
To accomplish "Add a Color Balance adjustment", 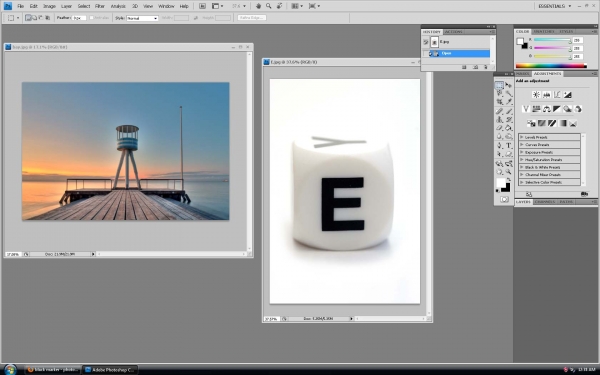I will [x=546, y=109].
